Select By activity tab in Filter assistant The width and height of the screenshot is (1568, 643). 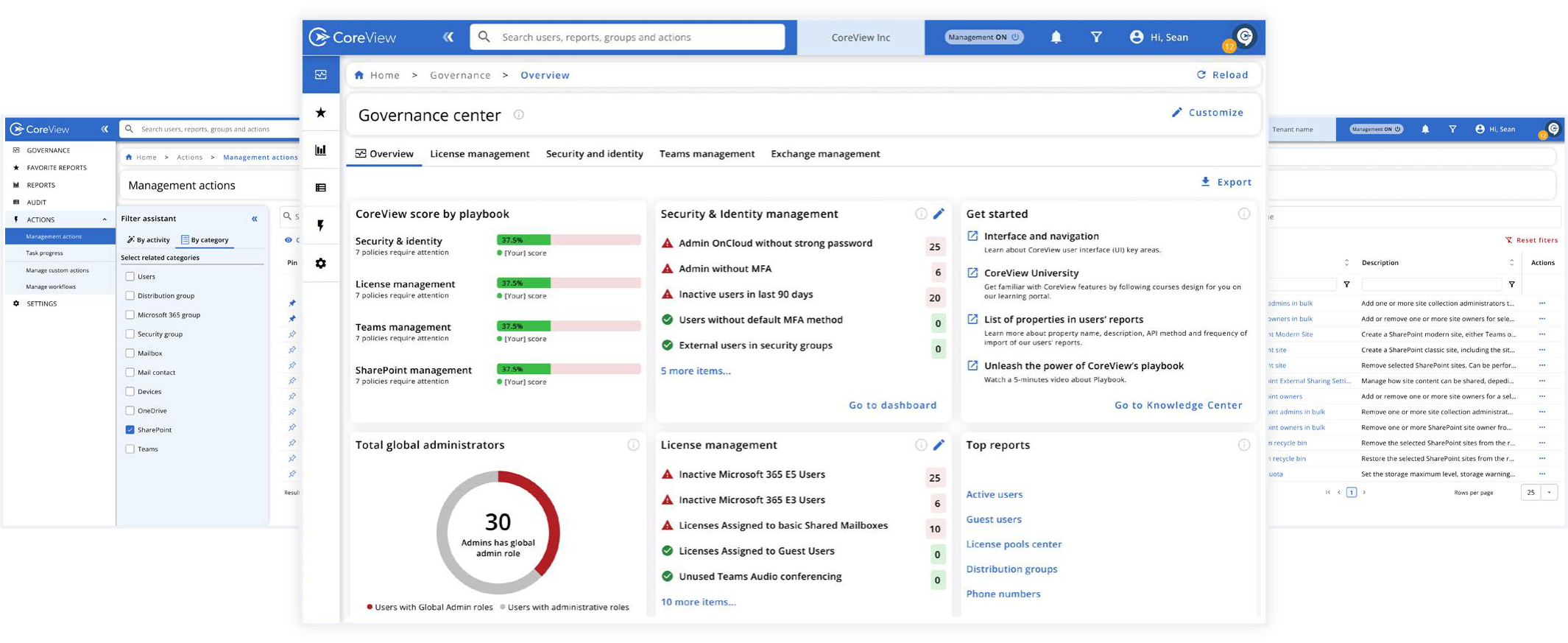[149, 240]
